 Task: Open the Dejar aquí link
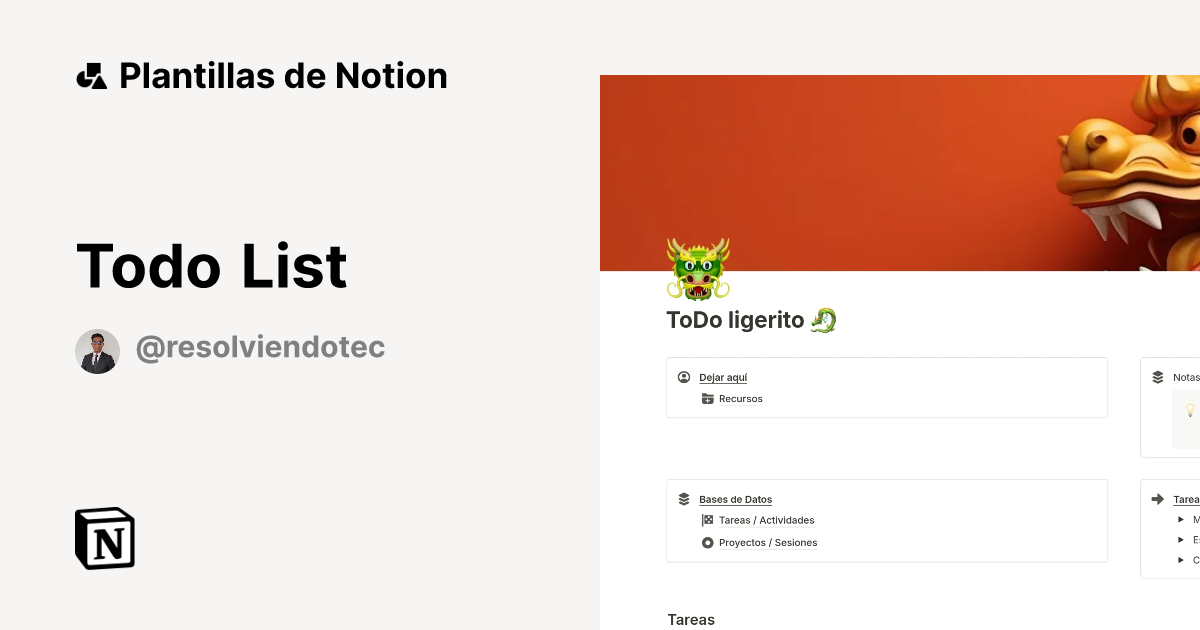click(x=722, y=377)
